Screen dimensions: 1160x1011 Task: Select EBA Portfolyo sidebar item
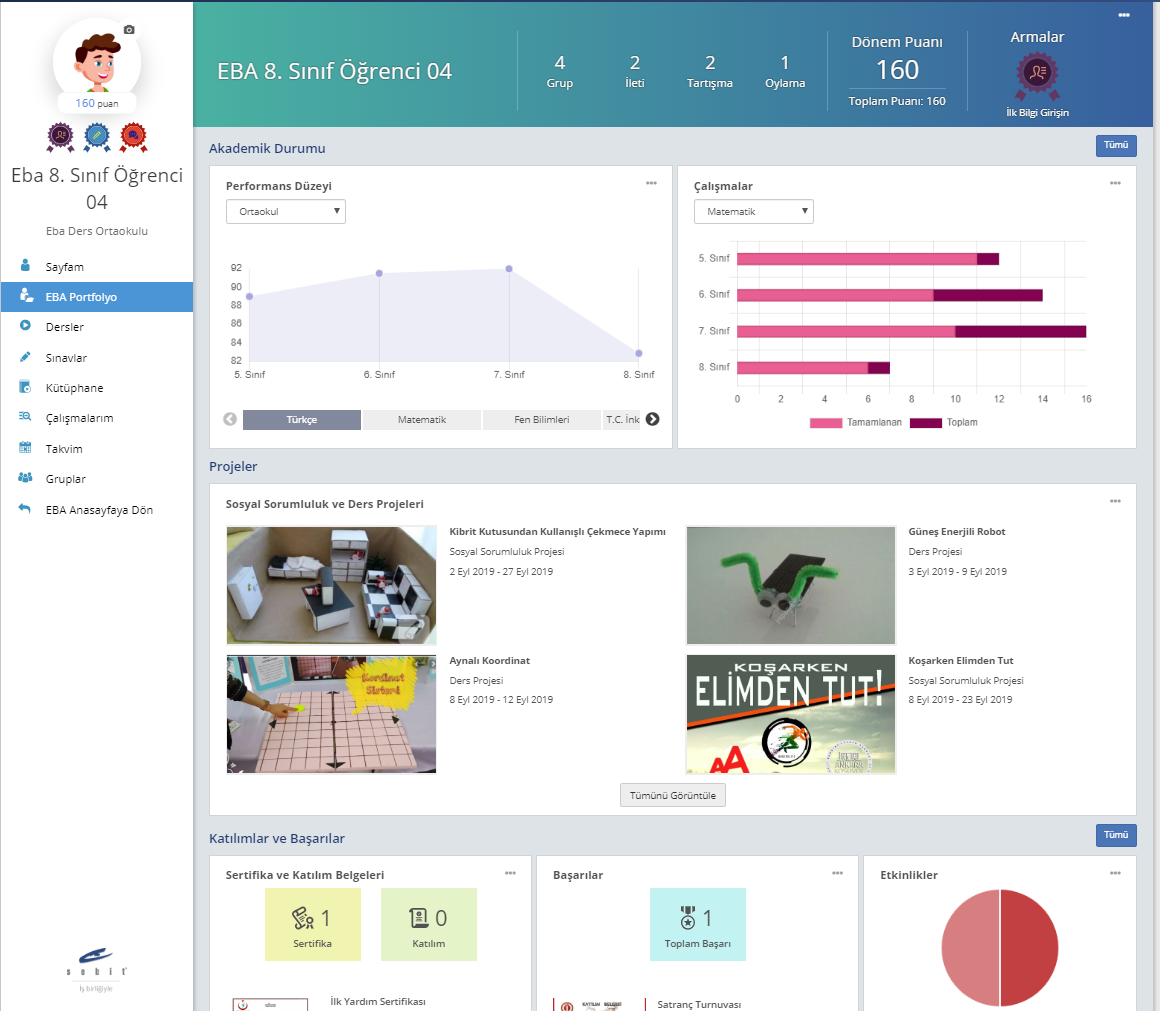click(x=97, y=297)
